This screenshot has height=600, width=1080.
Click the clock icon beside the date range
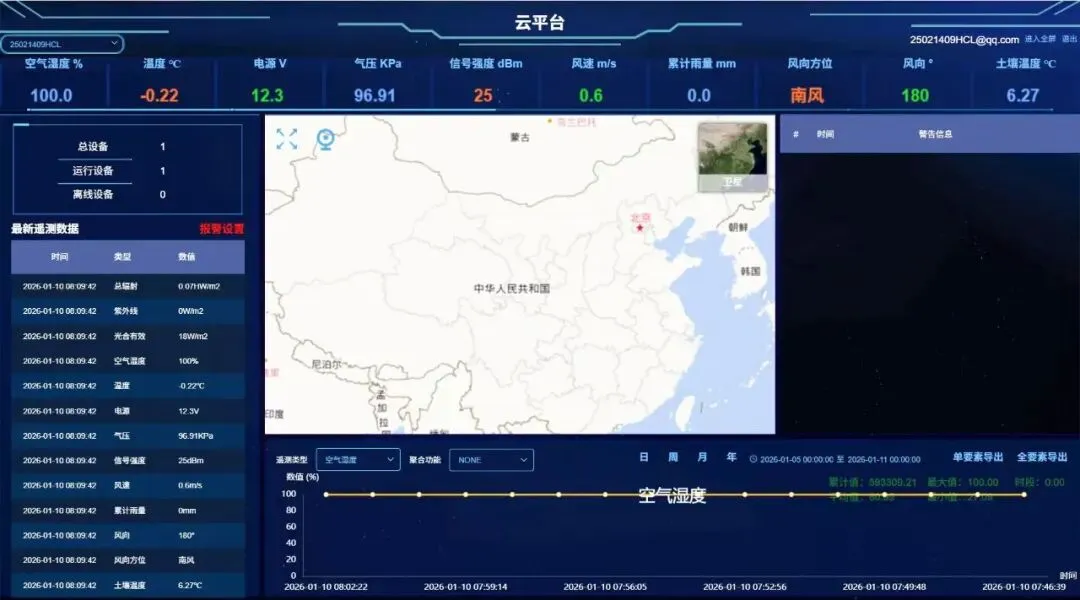point(753,459)
